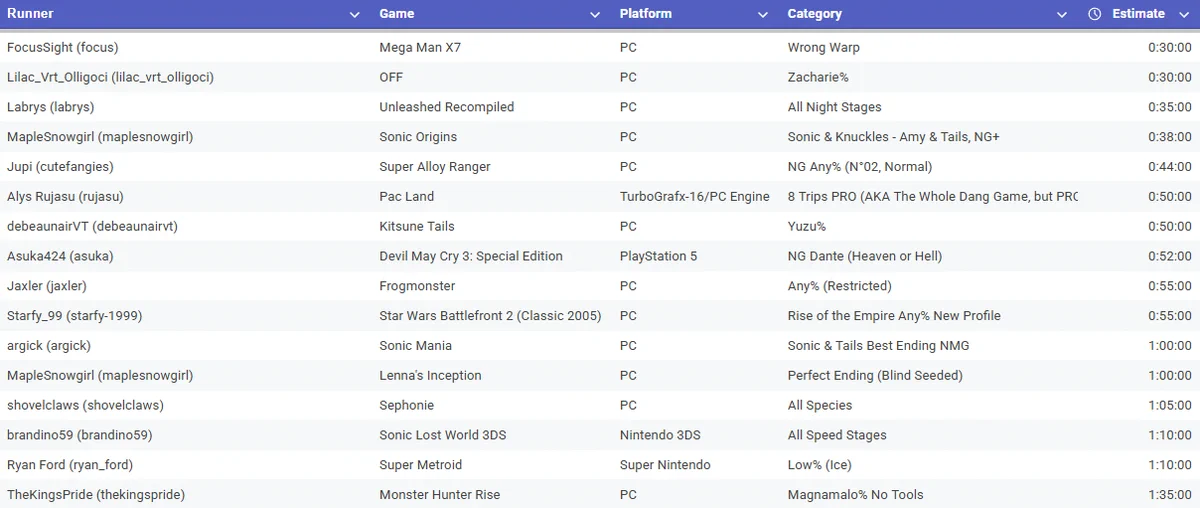Sort by the Category column header
The image size is (1200, 508).
pyautogui.click(x=815, y=14)
